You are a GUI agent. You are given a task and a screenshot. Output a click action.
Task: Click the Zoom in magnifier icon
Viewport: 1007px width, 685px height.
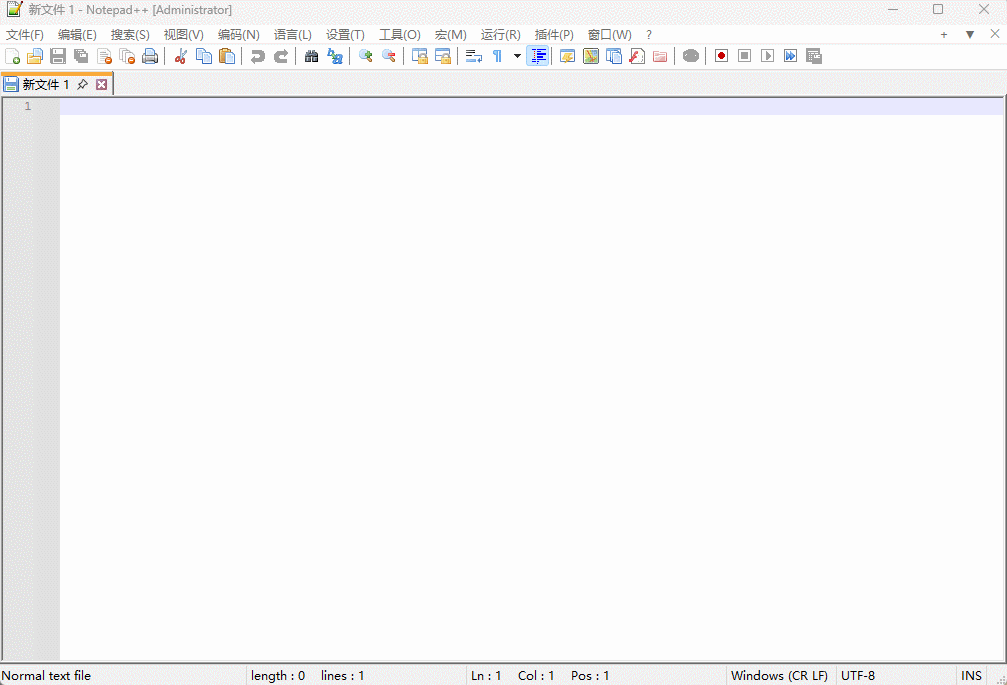pos(366,56)
